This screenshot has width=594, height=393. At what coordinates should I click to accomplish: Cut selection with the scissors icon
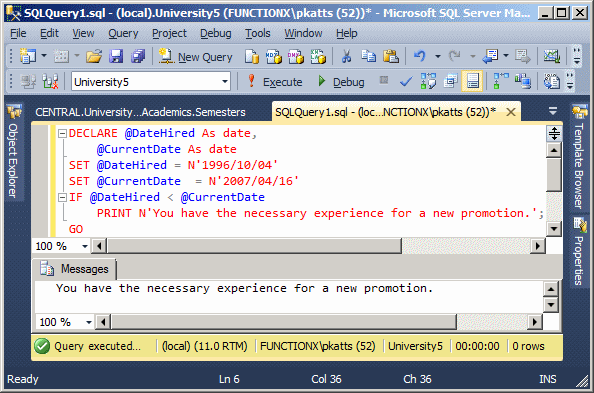pos(346,56)
